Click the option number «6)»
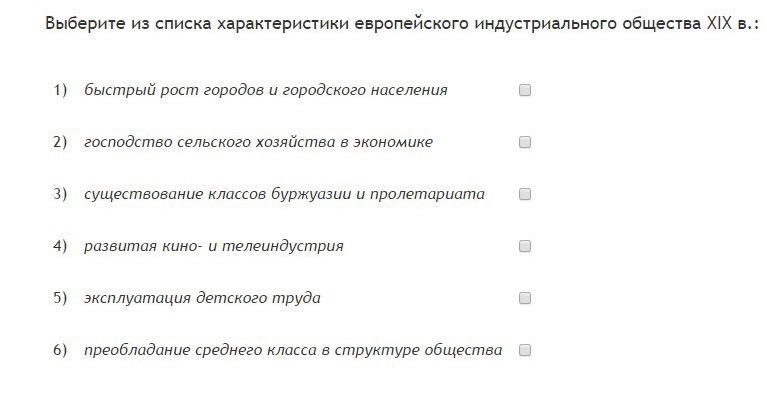 click(60, 350)
